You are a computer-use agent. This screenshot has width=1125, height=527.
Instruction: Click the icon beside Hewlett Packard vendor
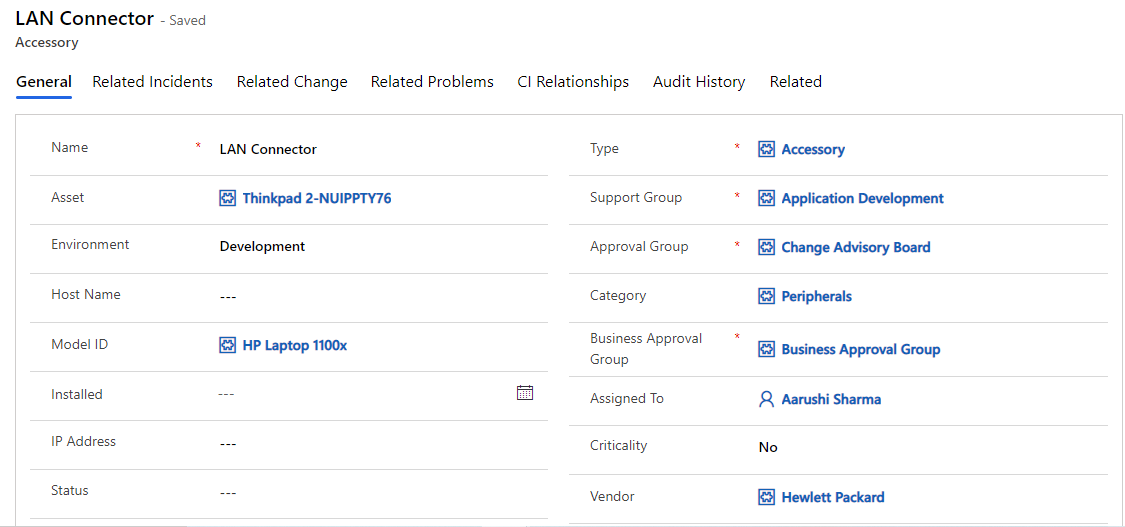767,497
